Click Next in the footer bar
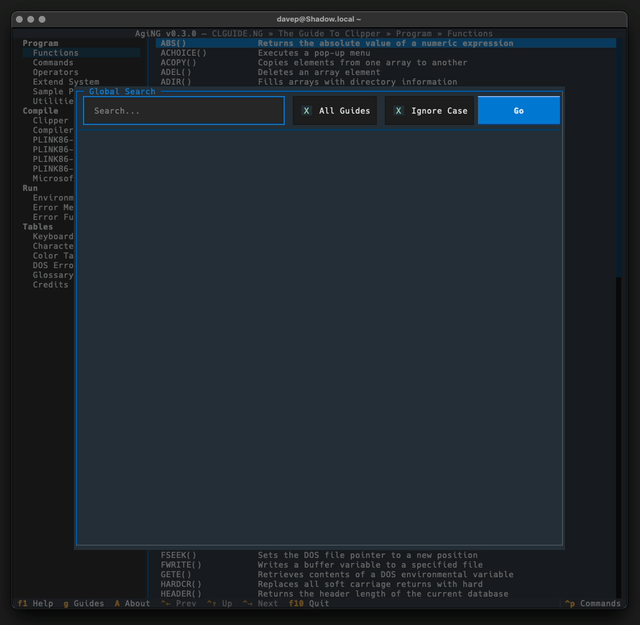The width and height of the screenshot is (640, 625). tap(260, 604)
